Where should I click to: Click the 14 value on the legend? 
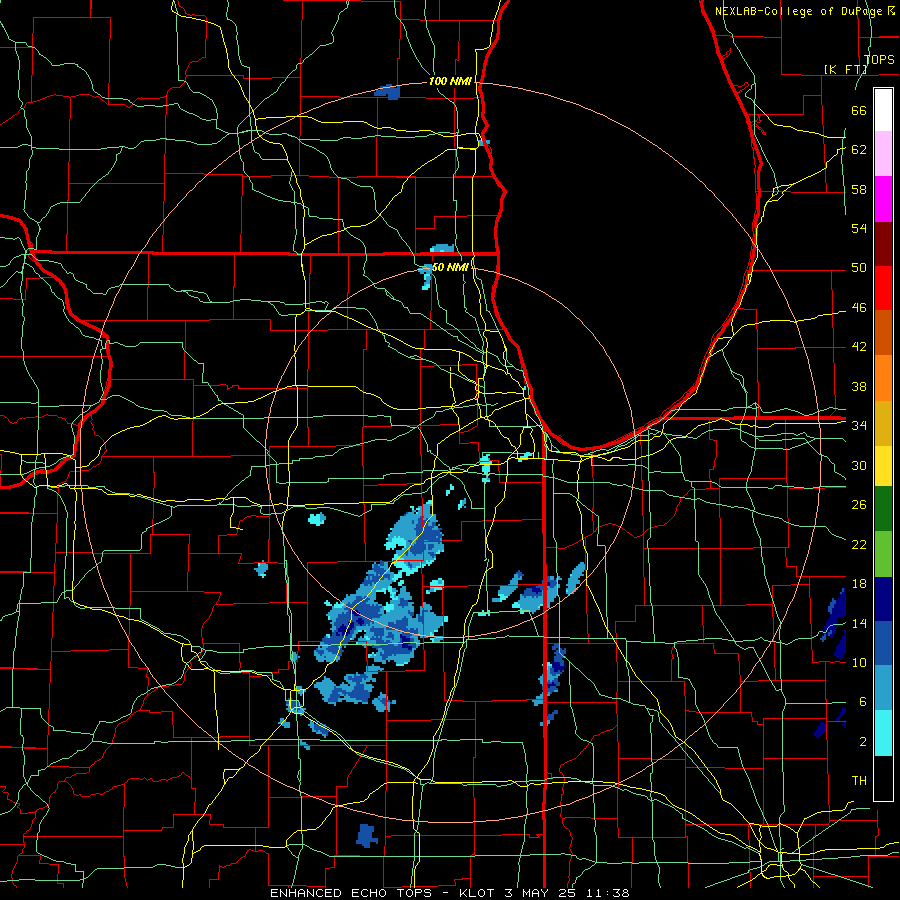coord(859,623)
